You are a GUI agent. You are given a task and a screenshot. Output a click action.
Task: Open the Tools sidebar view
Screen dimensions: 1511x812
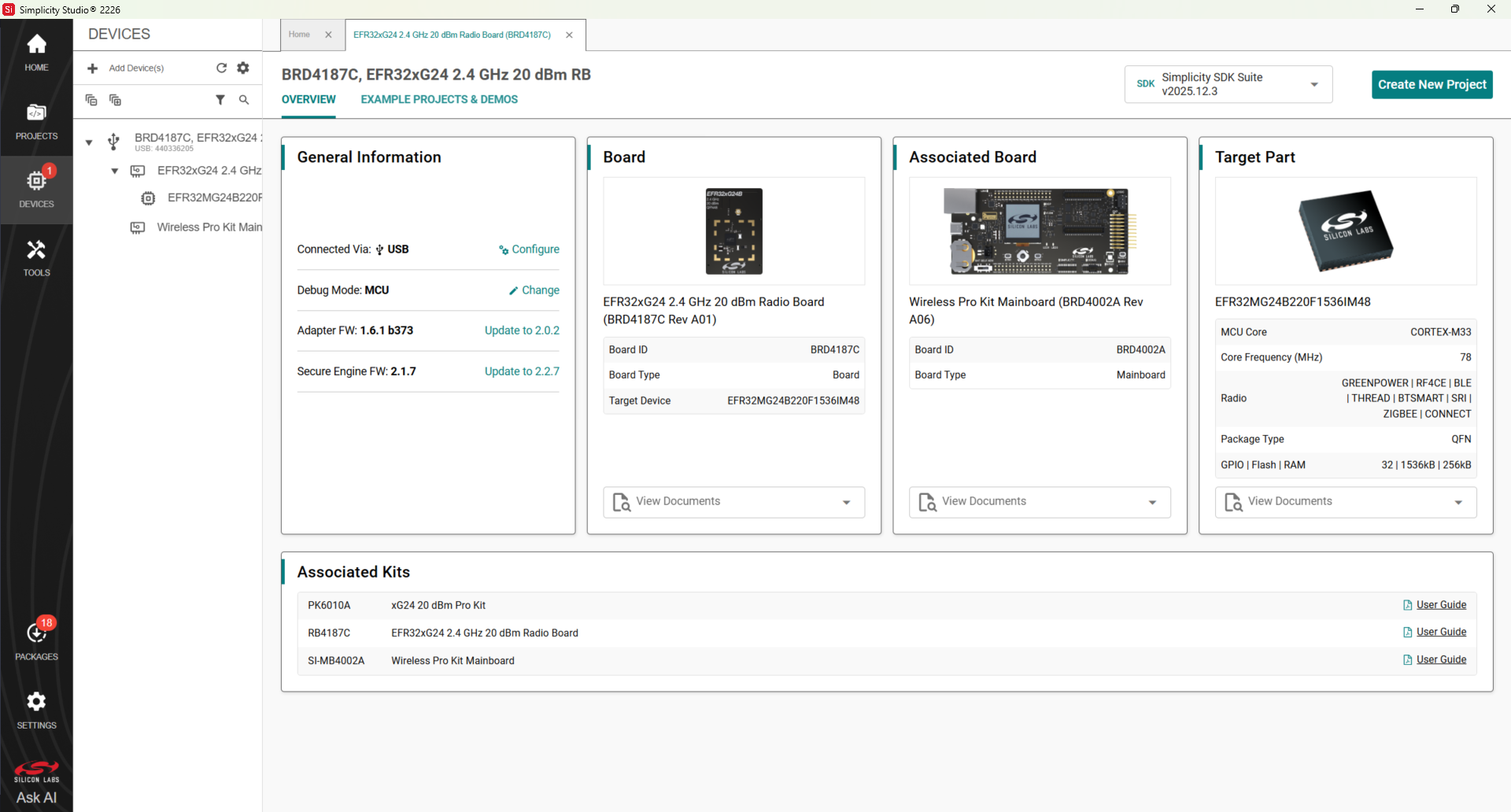(x=36, y=259)
